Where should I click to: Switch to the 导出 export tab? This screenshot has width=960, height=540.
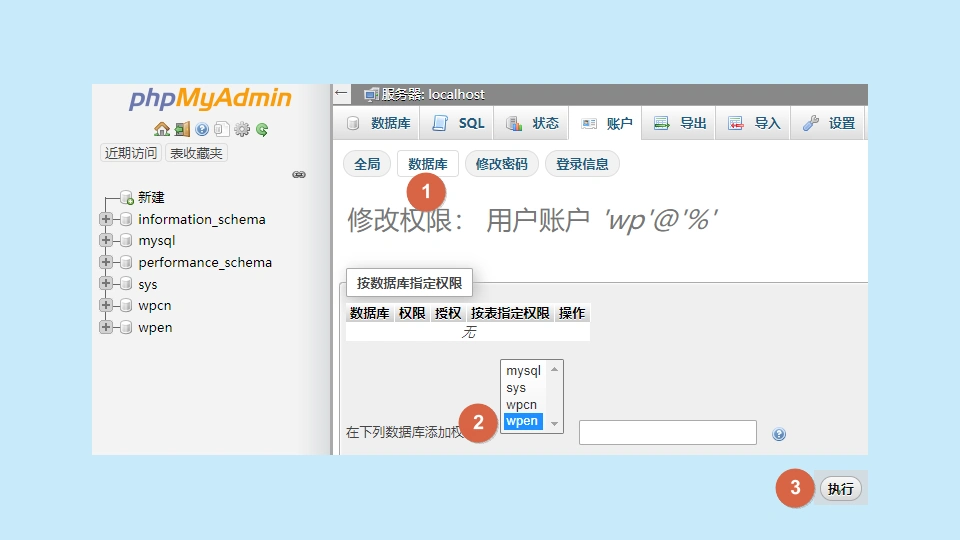[x=680, y=123]
